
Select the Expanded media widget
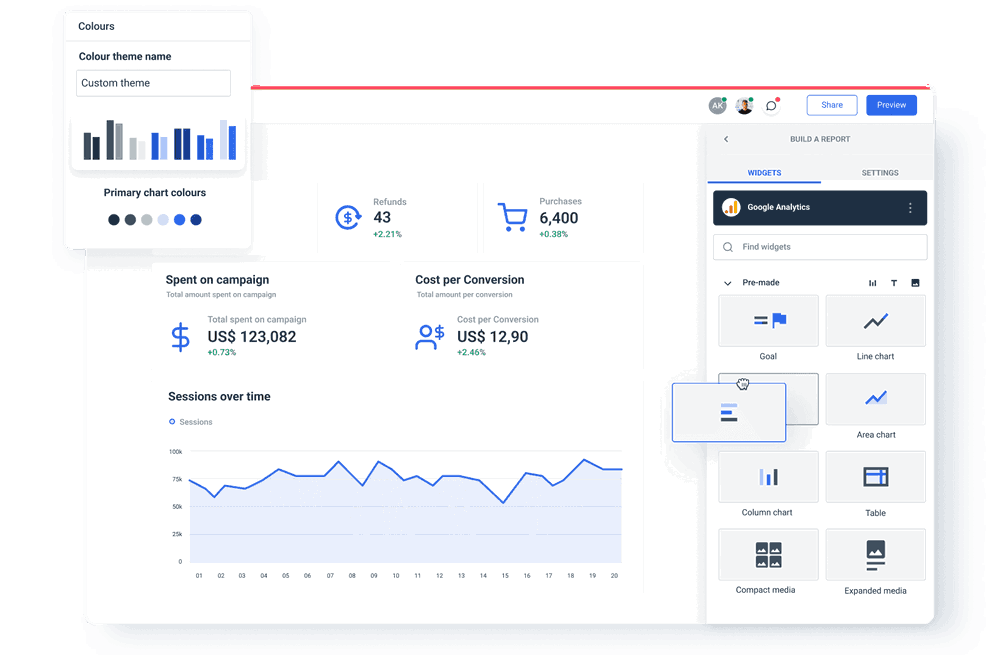point(876,555)
